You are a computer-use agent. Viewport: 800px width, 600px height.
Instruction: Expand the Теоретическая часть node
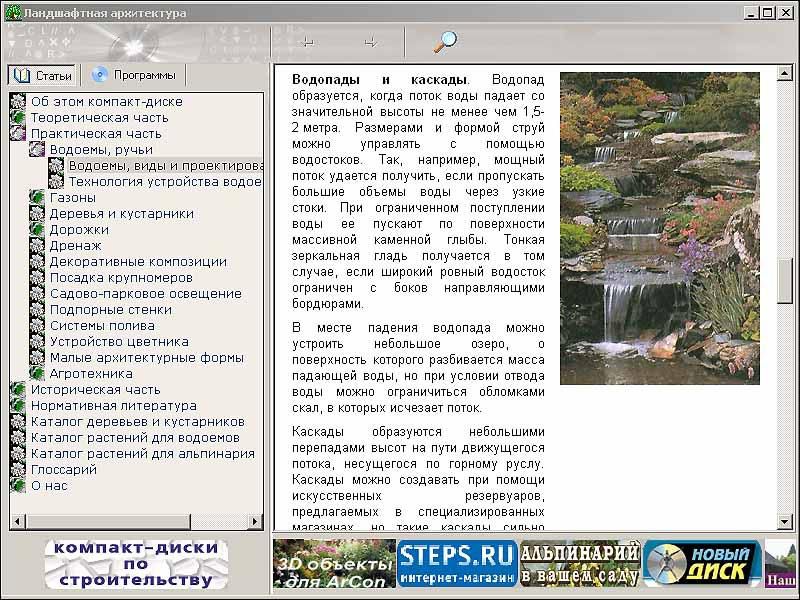(18, 118)
